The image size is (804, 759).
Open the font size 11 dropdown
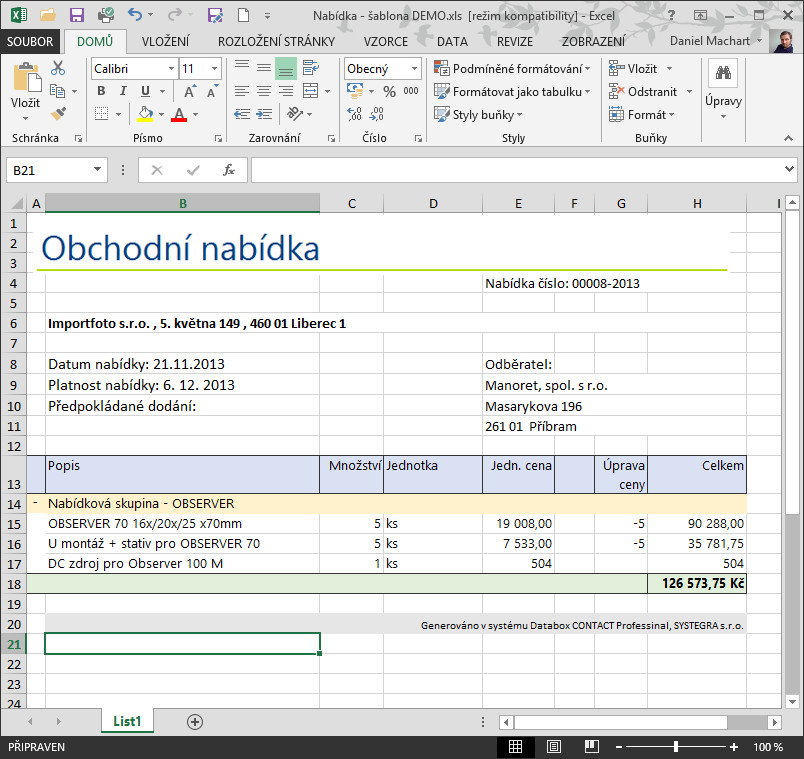click(214, 68)
